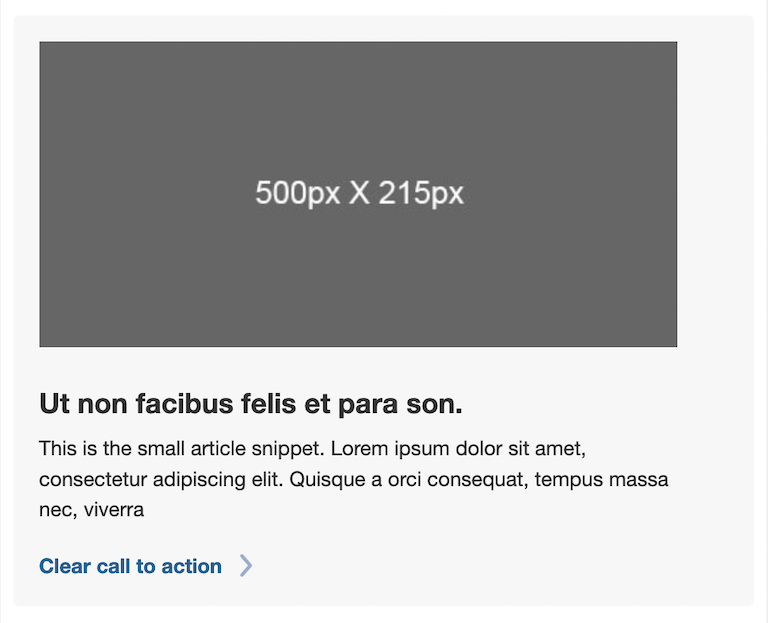
Task: Click the chevron arrow beside Clear call to action
Action: coord(246,566)
